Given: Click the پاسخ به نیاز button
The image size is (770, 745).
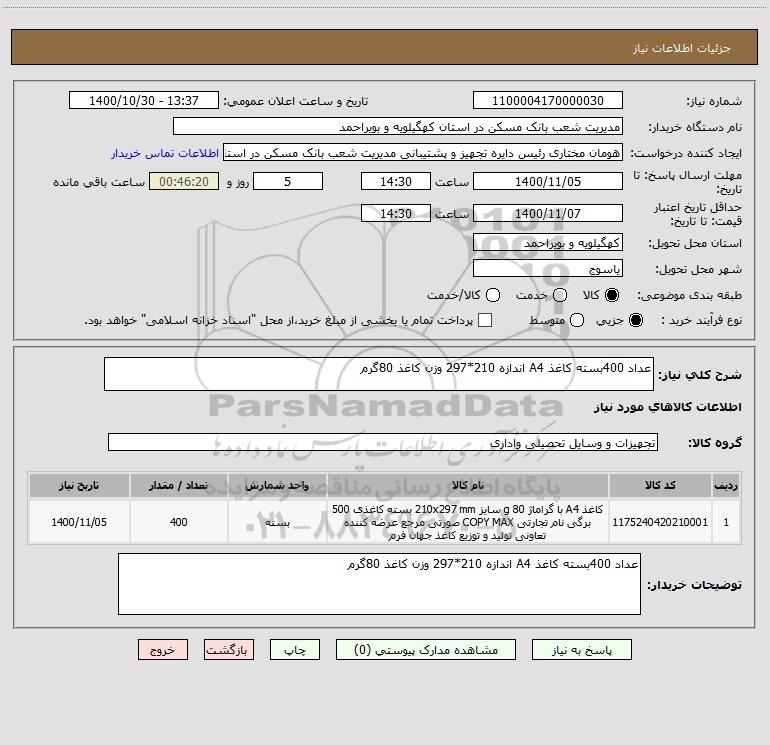Looking at the screenshot, I should point(582,650).
